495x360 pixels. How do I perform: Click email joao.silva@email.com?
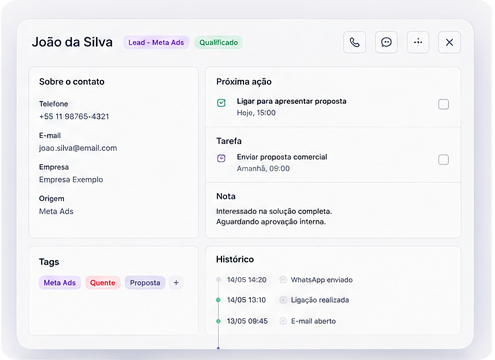(x=78, y=148)
